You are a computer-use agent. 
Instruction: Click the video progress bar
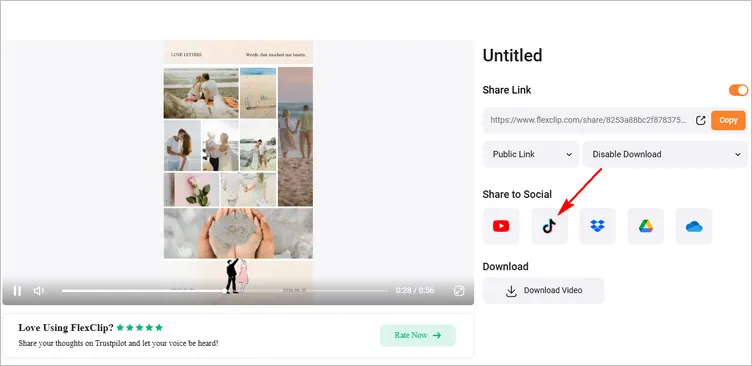click(x=224, y=291)
